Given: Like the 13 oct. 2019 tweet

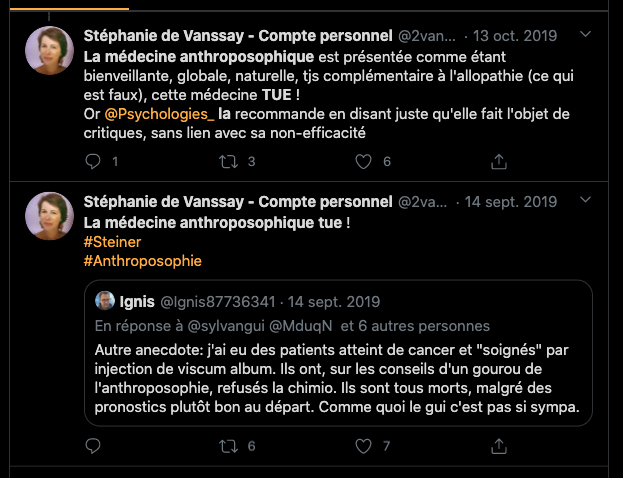Looking at the screenshot, I should 363,161.
